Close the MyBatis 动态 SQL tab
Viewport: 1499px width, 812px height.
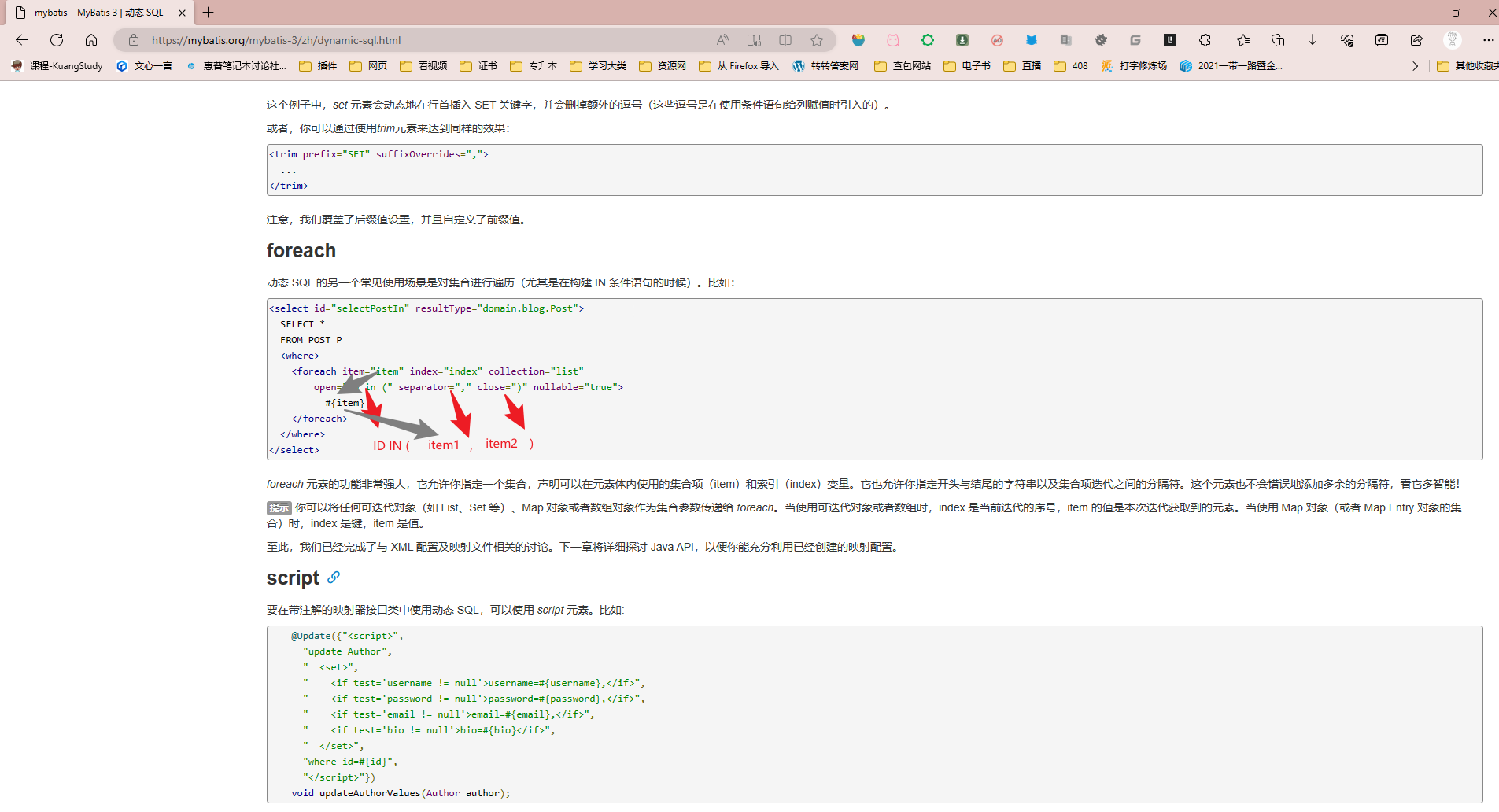182,13
